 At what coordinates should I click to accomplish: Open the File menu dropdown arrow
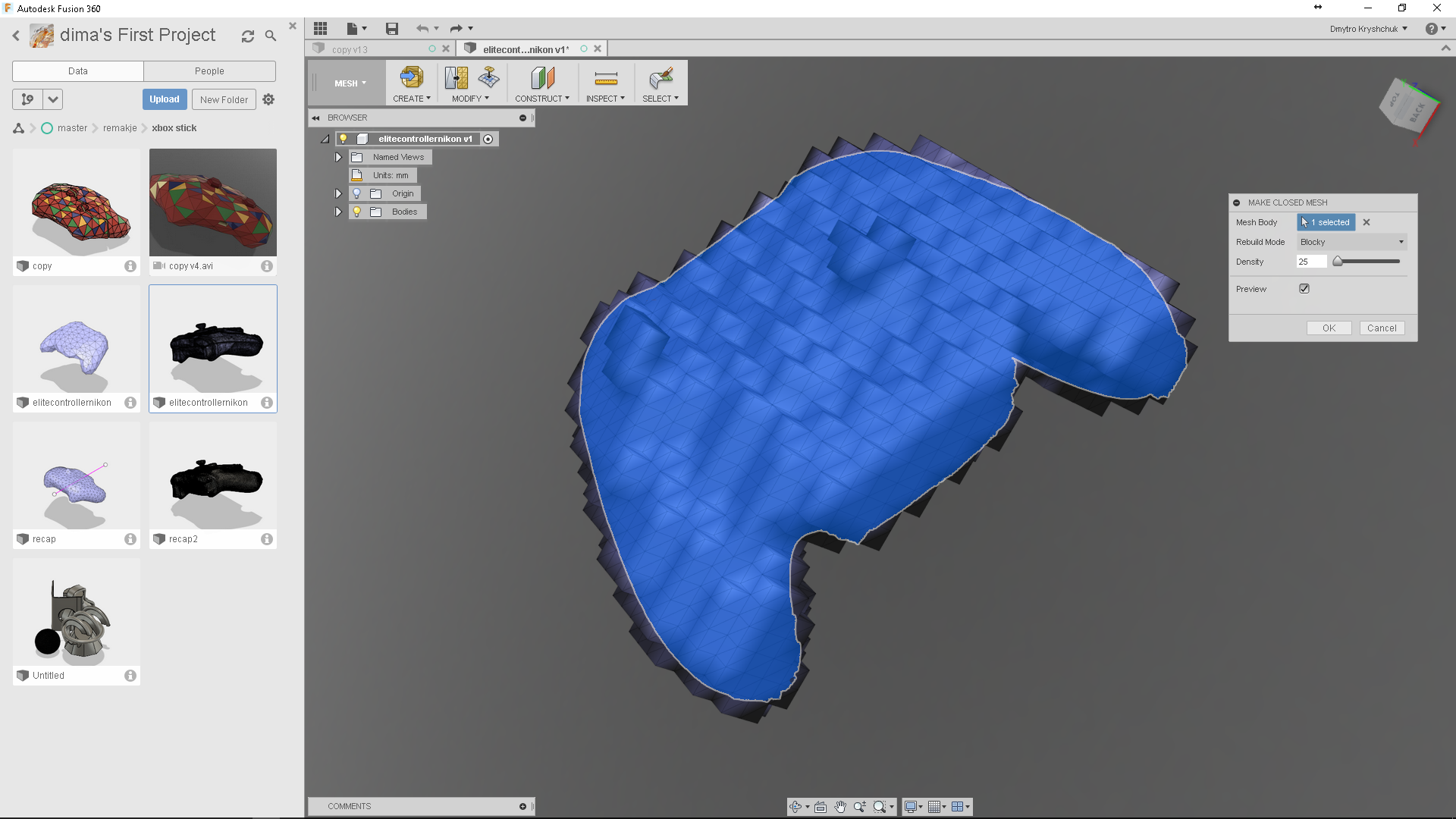point(365,29)
